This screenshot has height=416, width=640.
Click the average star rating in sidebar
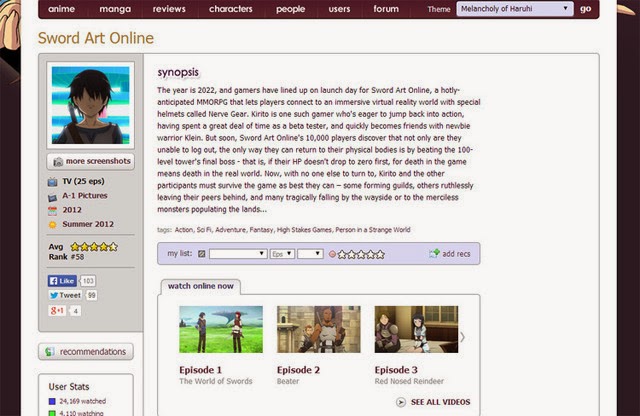pyautogui.click(x=94, y=247)
